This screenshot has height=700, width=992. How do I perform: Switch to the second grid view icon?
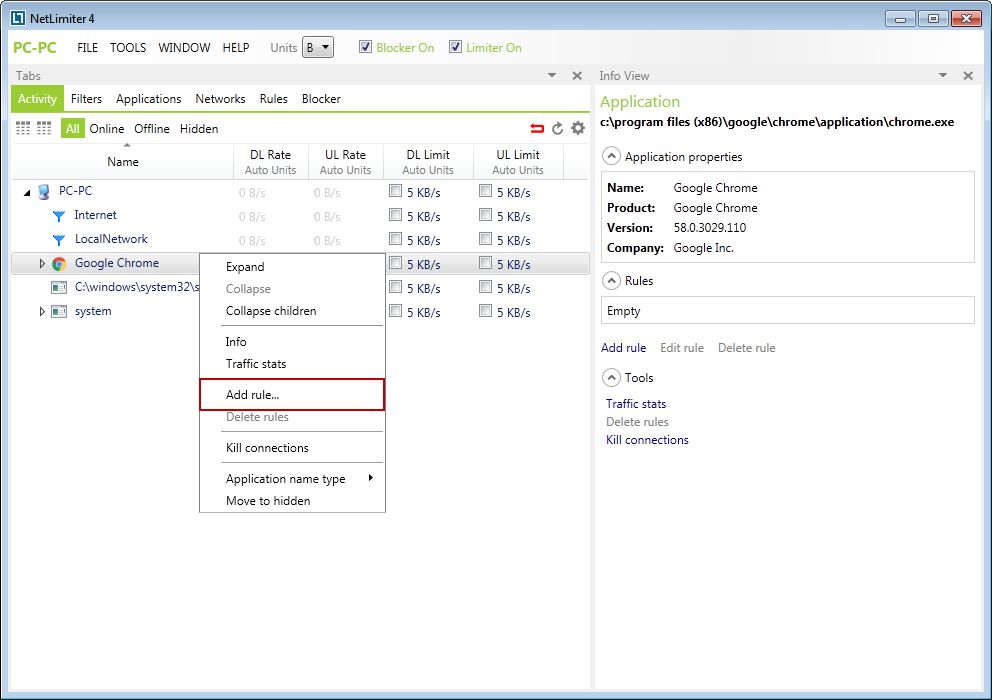click(44, 128)
